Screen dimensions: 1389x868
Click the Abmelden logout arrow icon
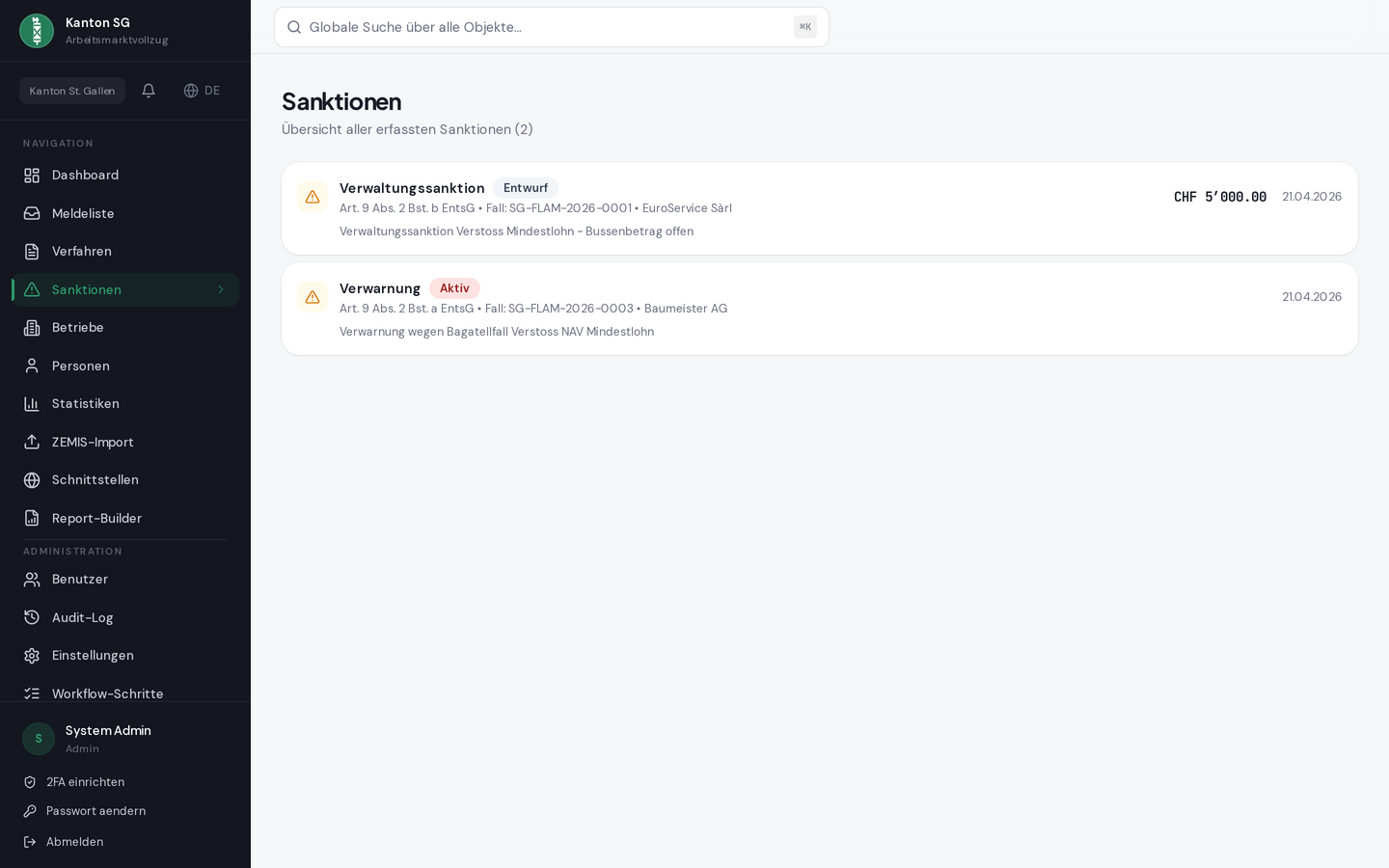(30, 842)
